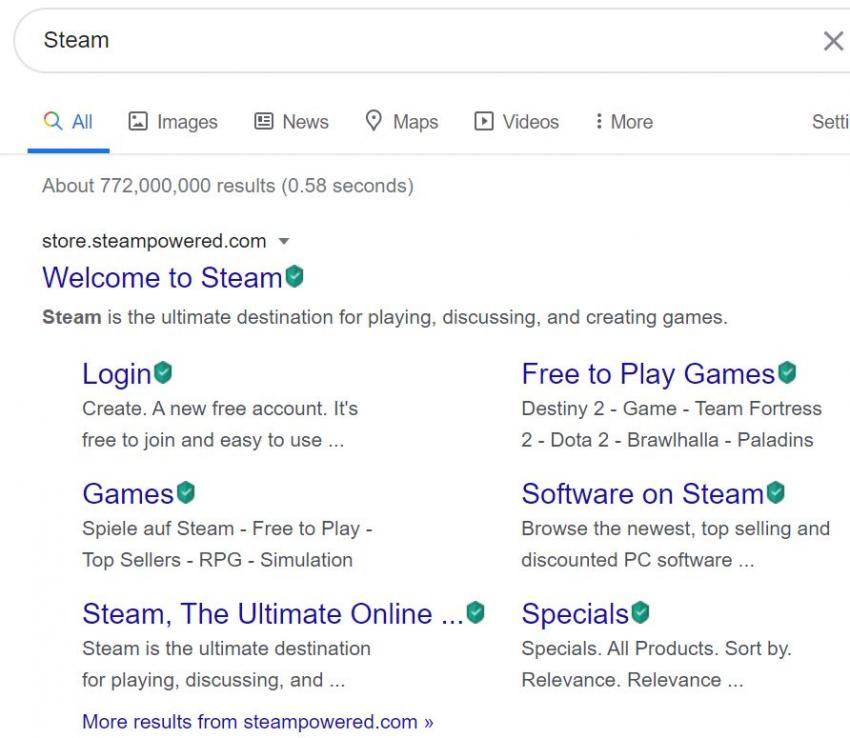Click the green shield badge next to Login
Screen dimensions: 850x738
click(x=163, y=373)
